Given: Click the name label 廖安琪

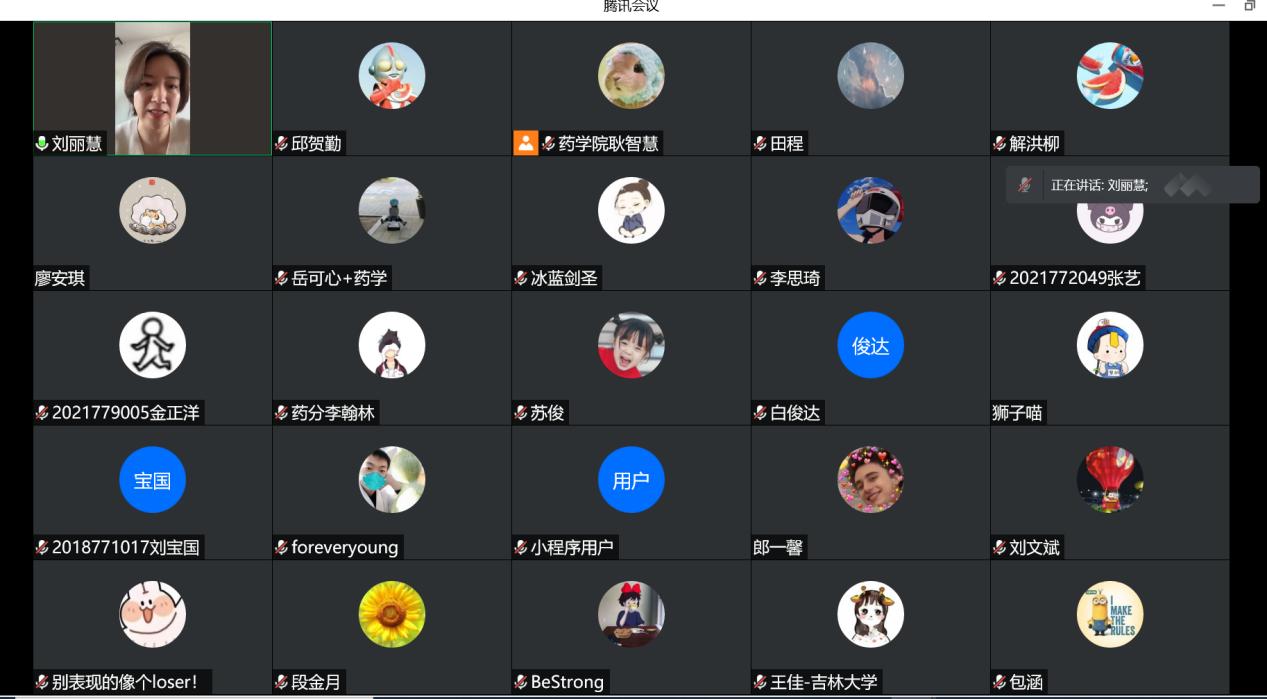Looking at the screenshot, I should [60, 278].
